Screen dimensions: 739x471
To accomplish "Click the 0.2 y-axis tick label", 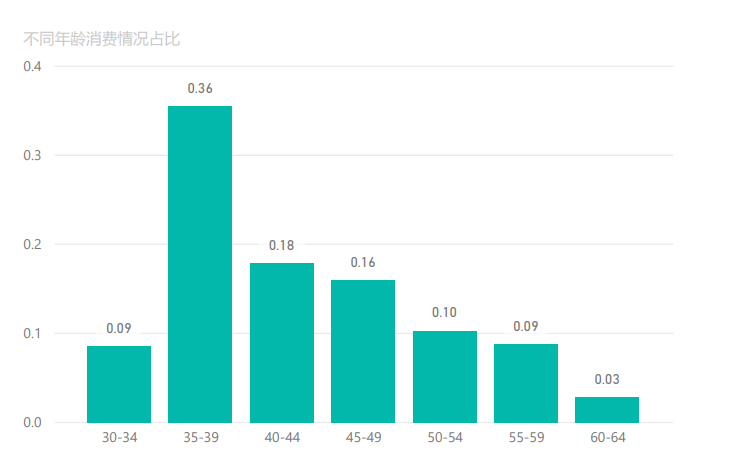I will tap(33, 245).
